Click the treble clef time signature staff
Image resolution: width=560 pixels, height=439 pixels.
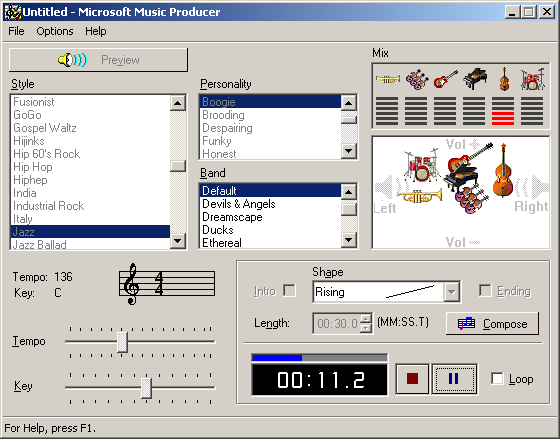click(x=167, y=283)
